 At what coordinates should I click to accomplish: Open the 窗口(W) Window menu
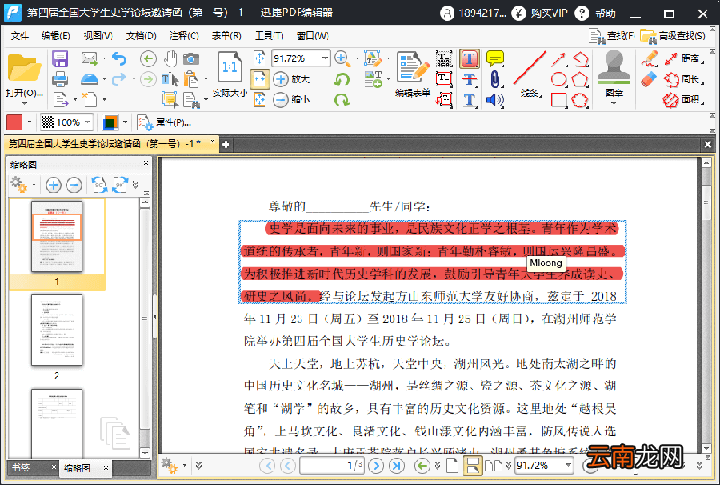click(313, 35)
